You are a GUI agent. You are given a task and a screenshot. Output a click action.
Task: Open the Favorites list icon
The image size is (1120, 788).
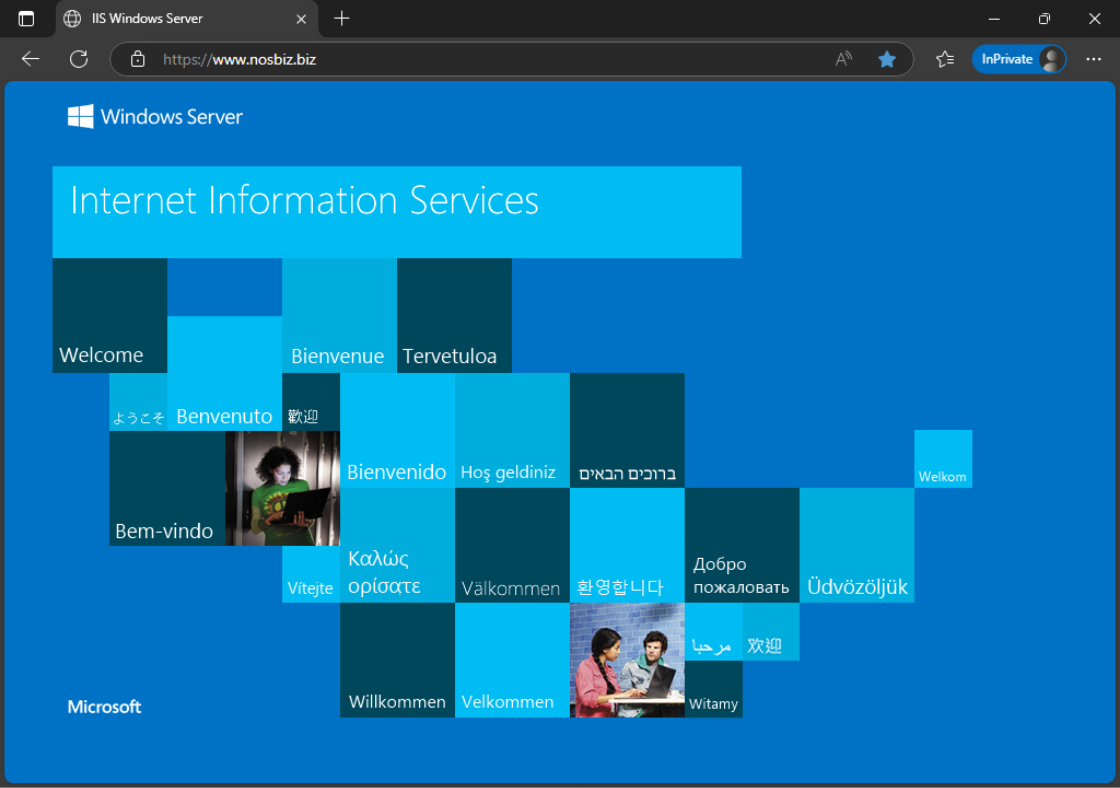click(x=944, y=59)
